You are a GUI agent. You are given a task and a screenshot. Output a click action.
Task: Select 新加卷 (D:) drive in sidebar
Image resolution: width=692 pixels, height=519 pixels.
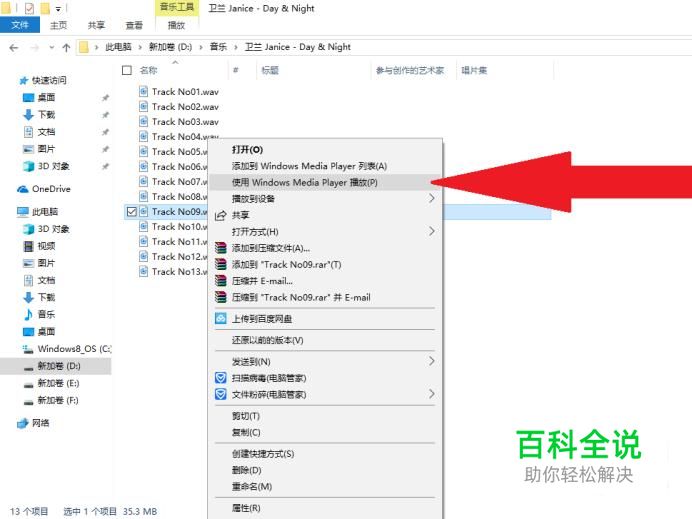point(59,366)
